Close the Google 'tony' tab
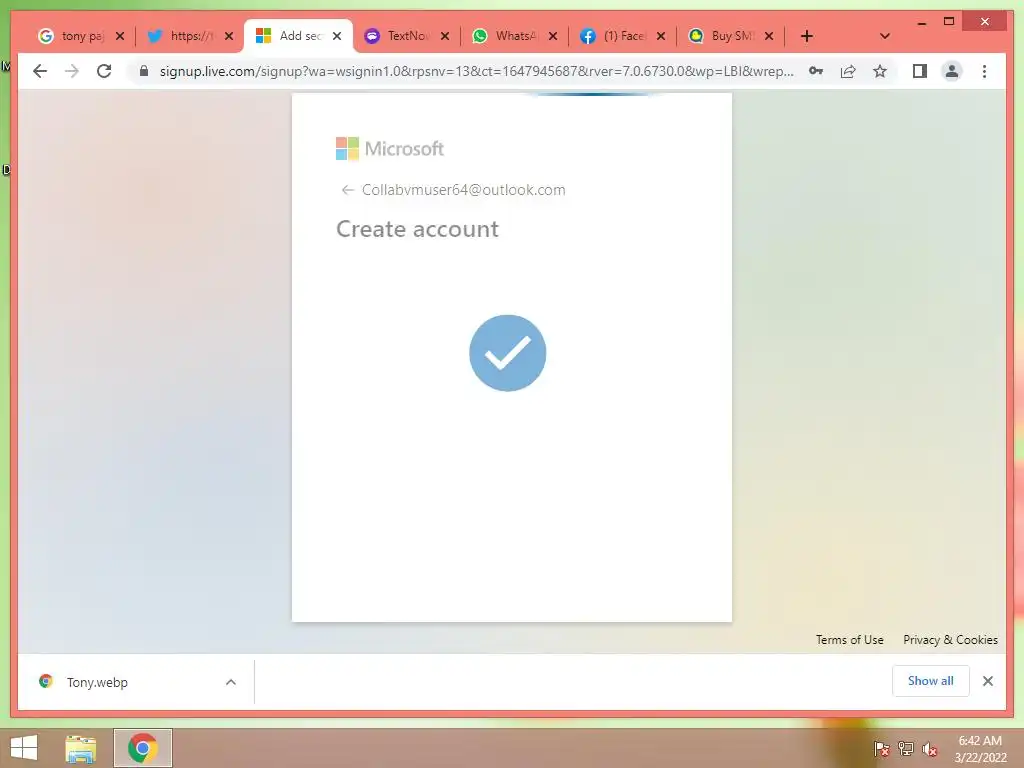 120,36
